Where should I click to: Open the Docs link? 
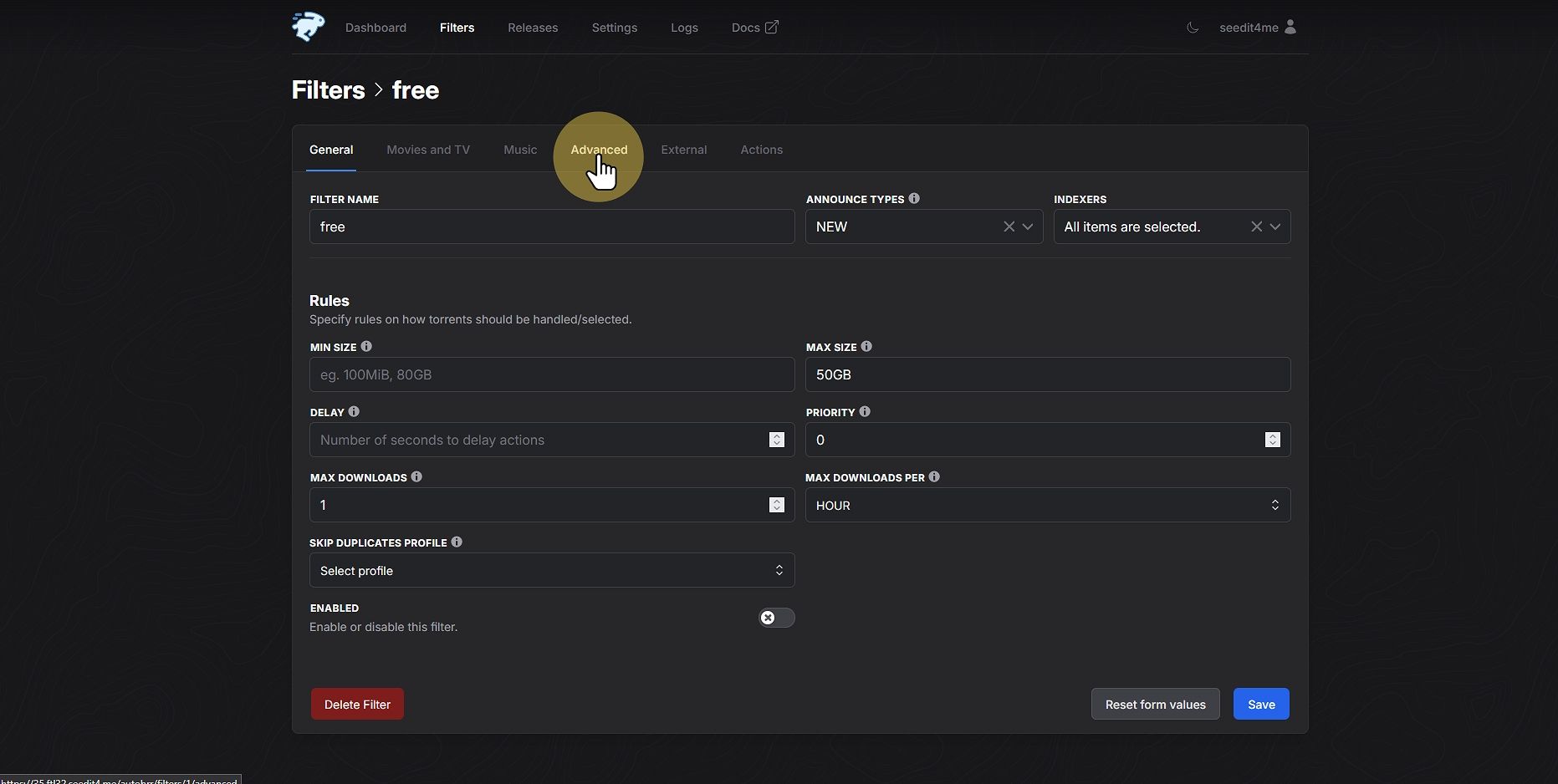pyautogui.click(x=754, y=28)
